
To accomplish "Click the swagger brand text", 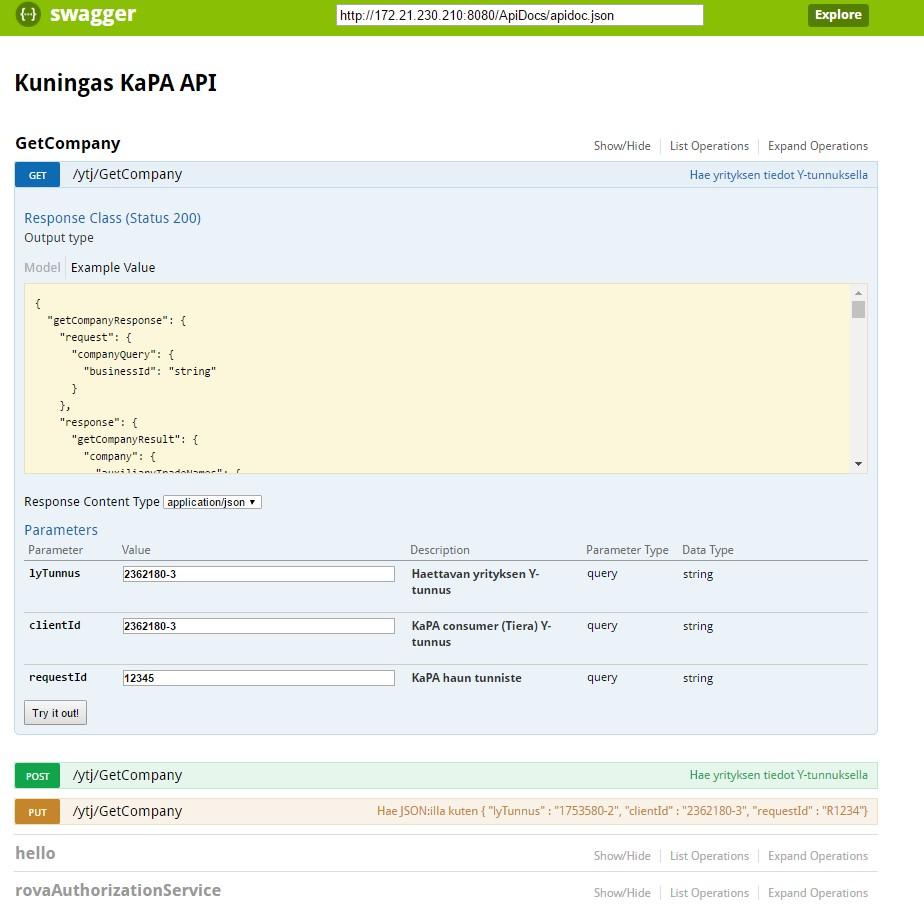I will 93,14.
